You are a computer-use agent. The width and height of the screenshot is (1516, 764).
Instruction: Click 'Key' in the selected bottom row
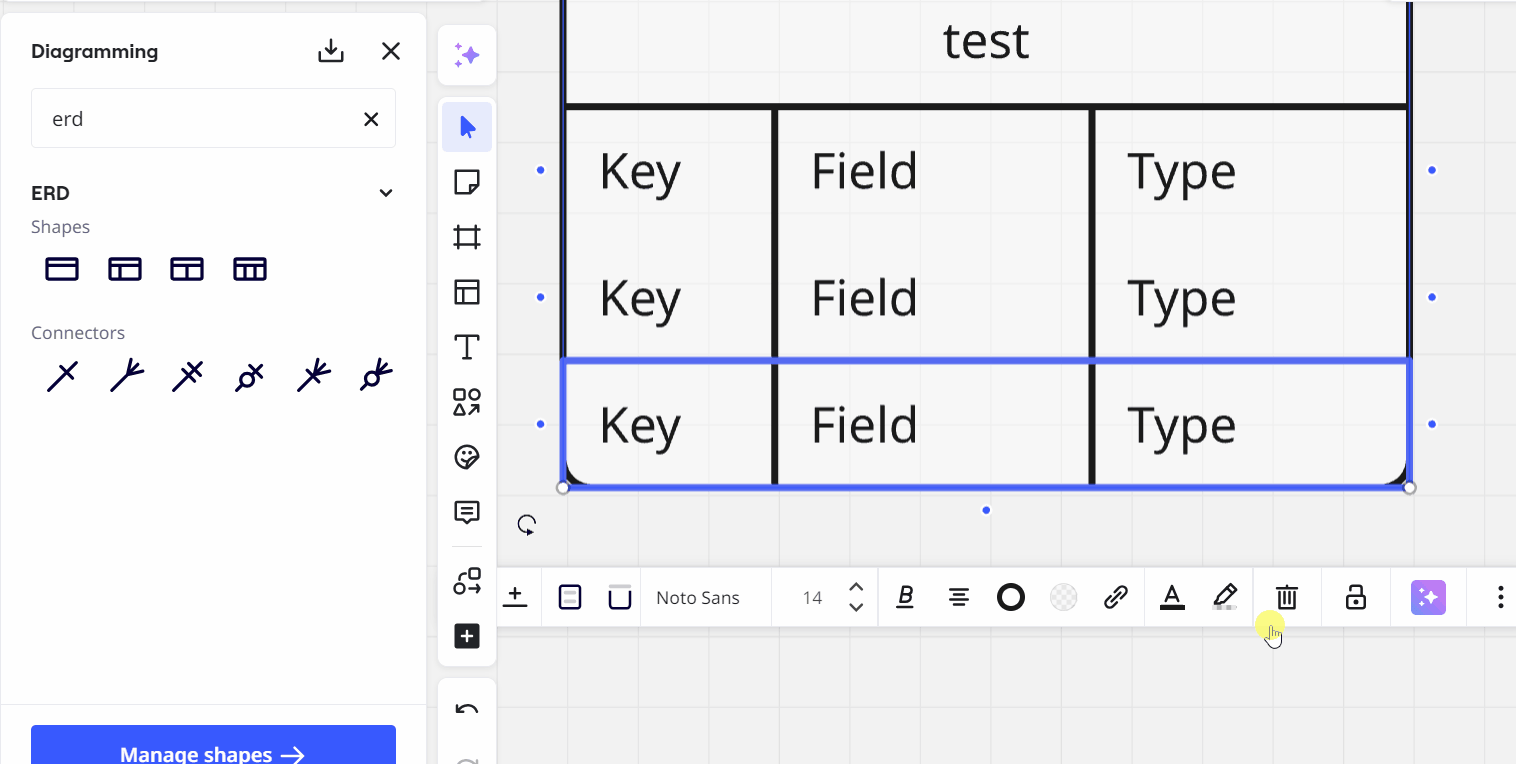tap(640, 425)
